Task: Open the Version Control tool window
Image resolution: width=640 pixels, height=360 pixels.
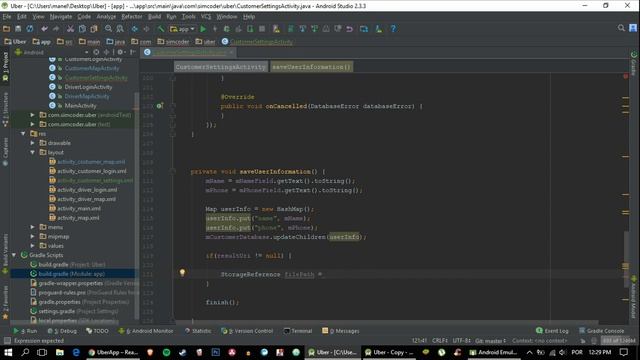Action: [x=247, y=331]
